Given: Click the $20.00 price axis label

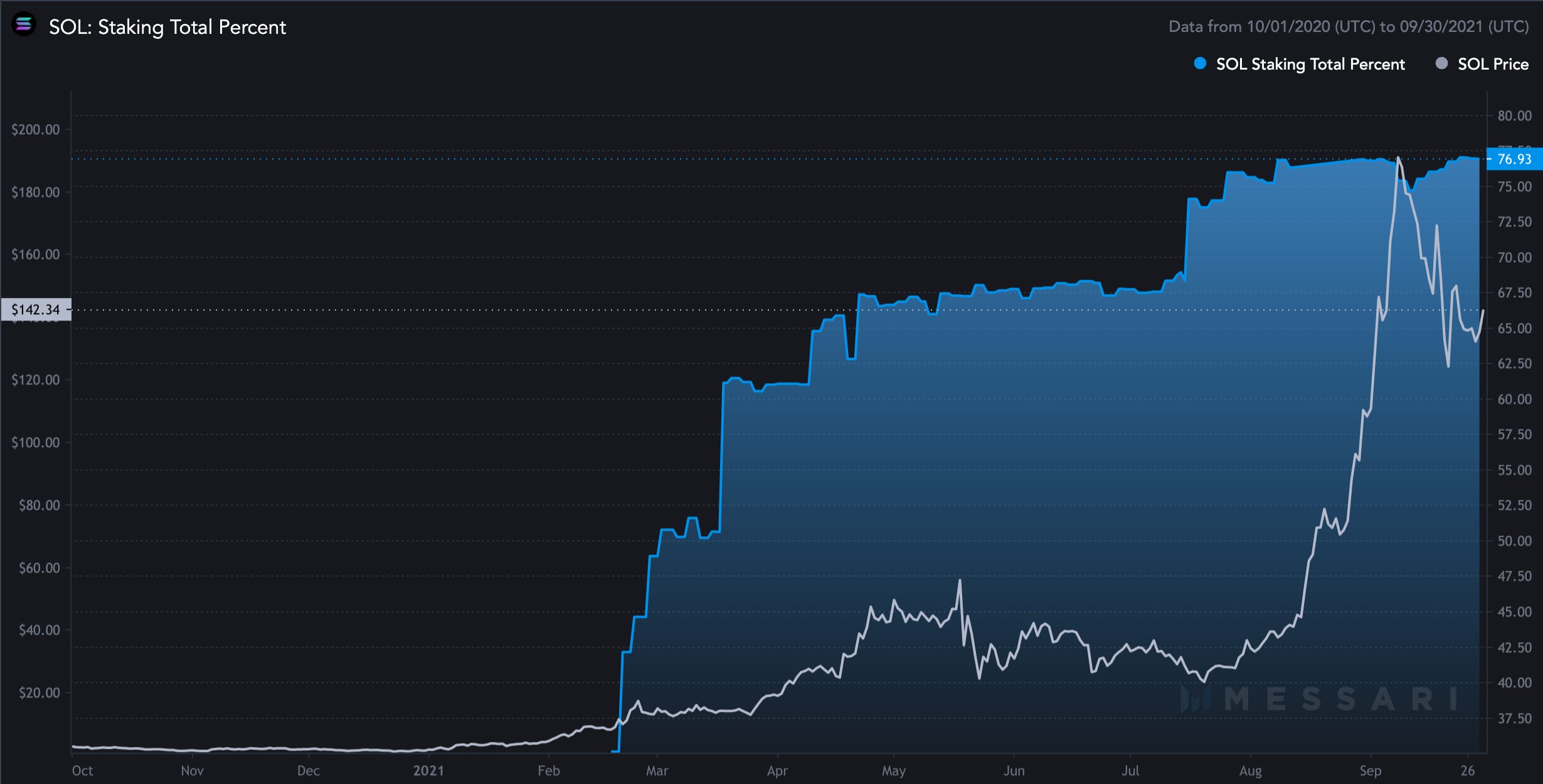Looking at the screenshot, I should tap(39, 692).
